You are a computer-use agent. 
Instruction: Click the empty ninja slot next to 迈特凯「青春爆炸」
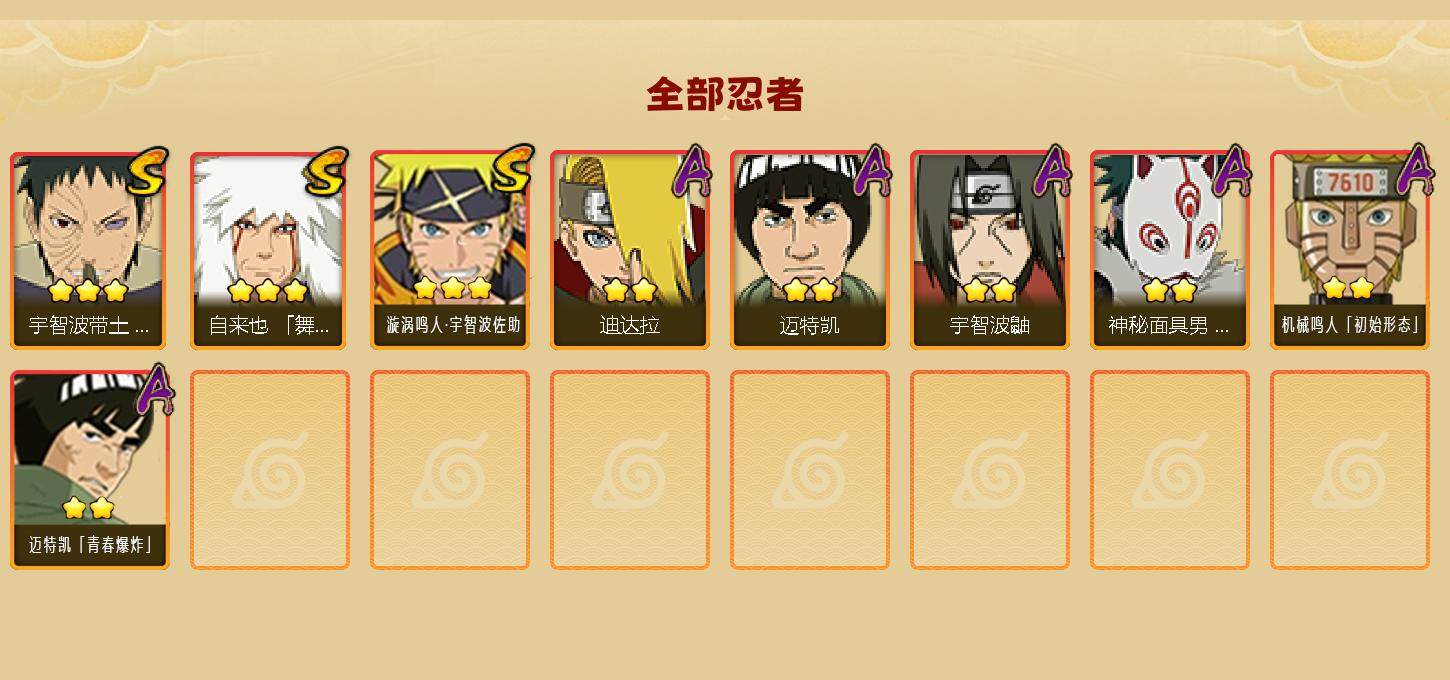click(x=270, y=470)
